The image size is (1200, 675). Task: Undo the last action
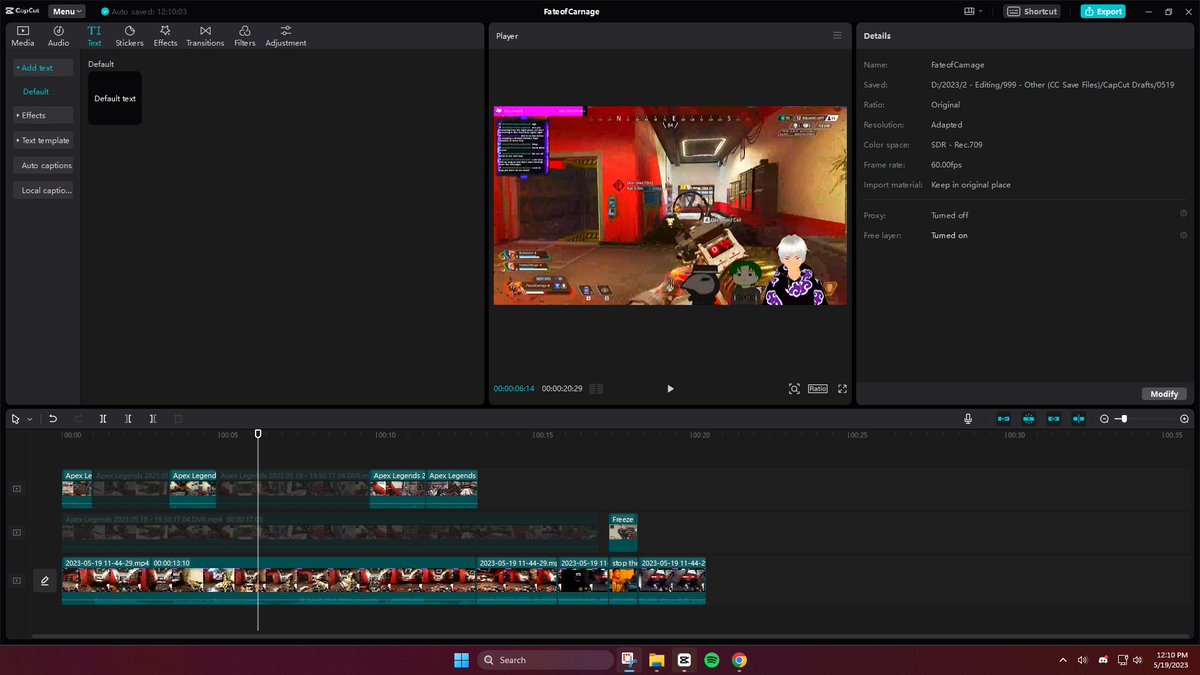point(53,419)
